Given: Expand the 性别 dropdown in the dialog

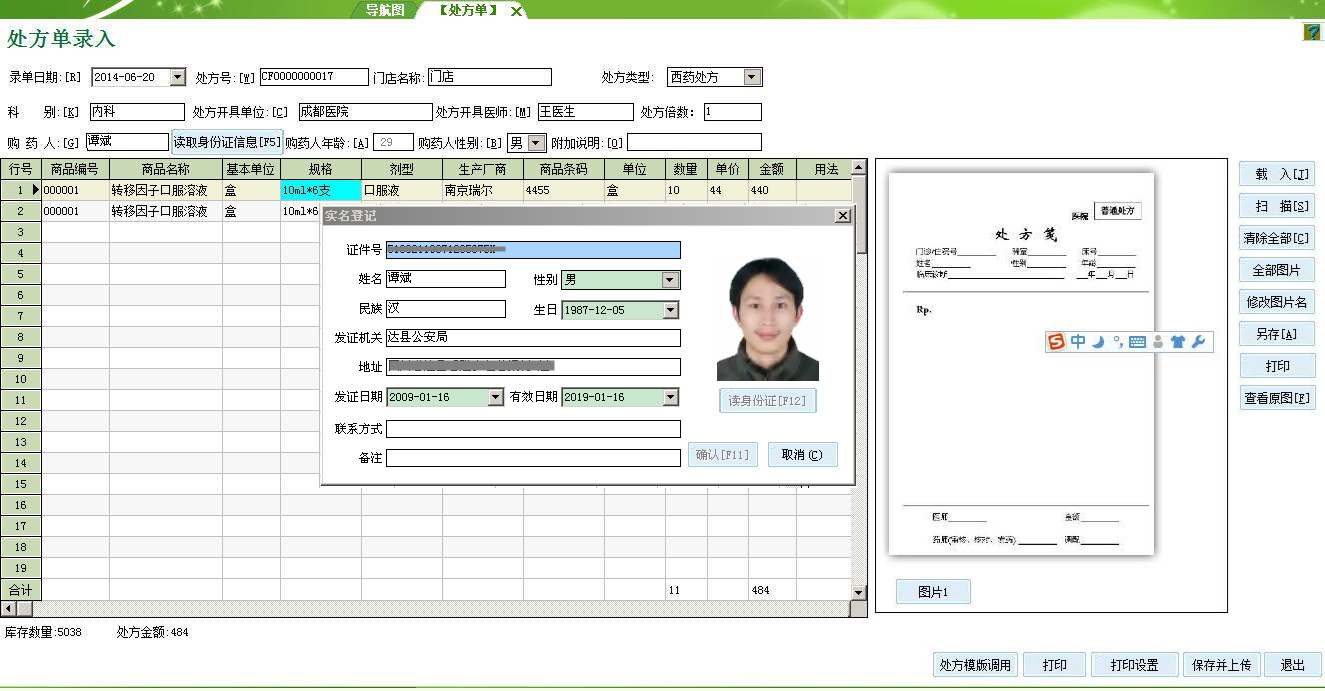Looking at the screenshot, I should pyautogui.click(x=671, y=280).
